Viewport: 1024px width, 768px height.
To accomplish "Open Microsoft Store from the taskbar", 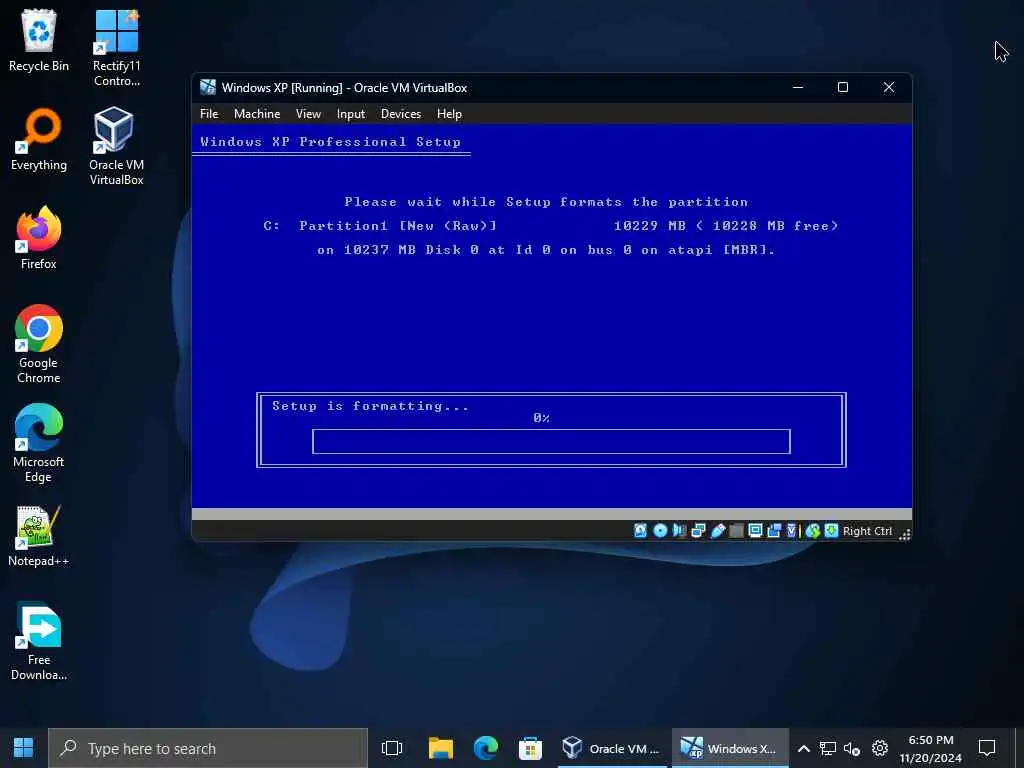I will pos(530,748).
